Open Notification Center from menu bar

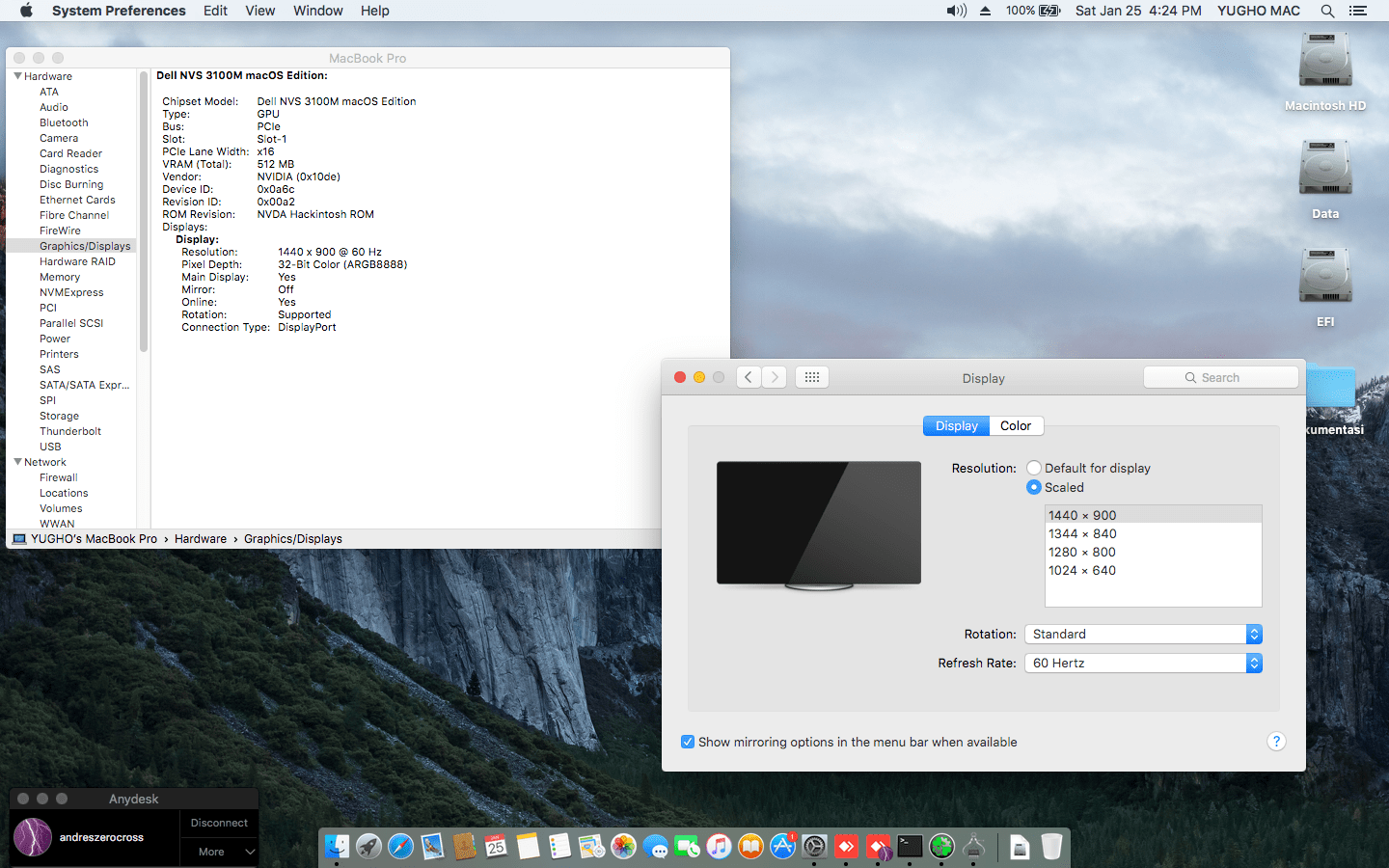pos(1358,11)
